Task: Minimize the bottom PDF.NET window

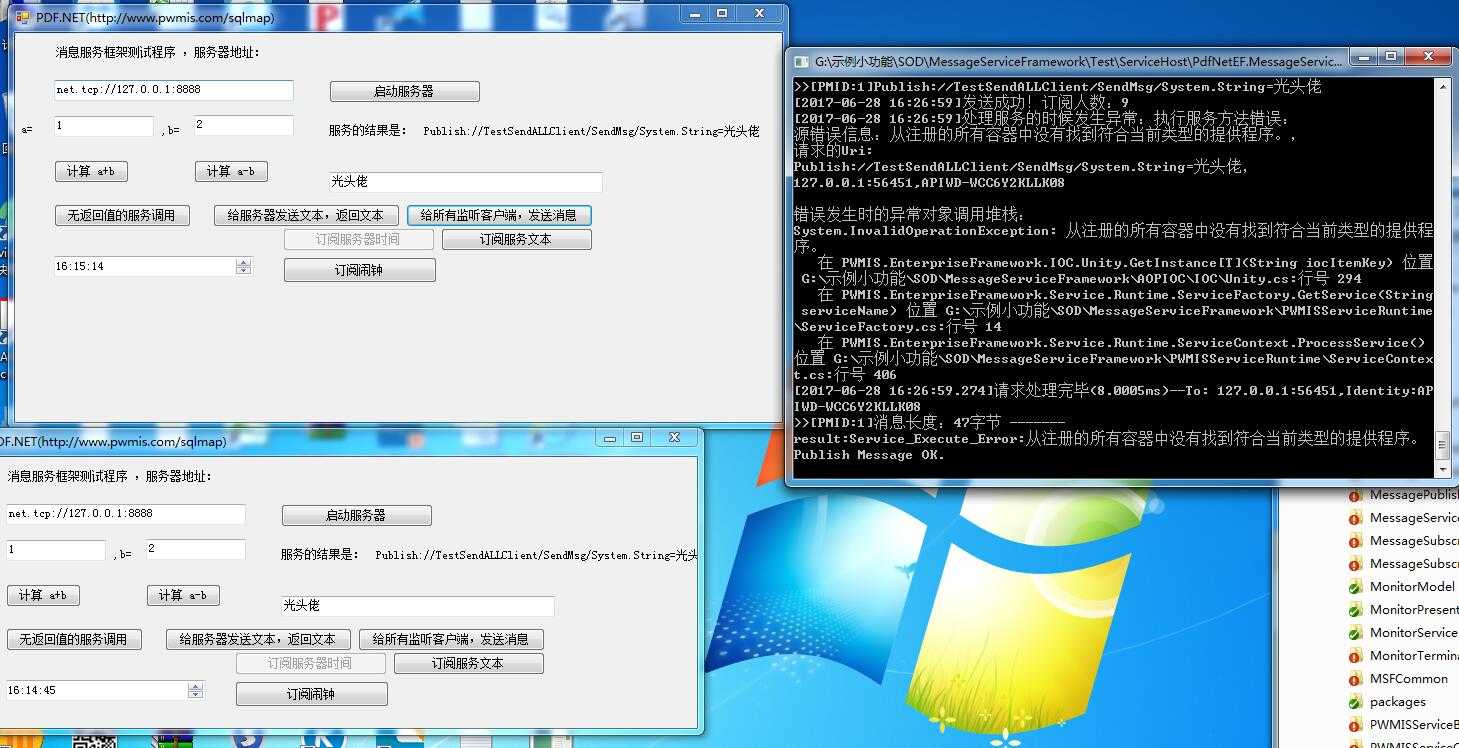Action: coord(609,437)
